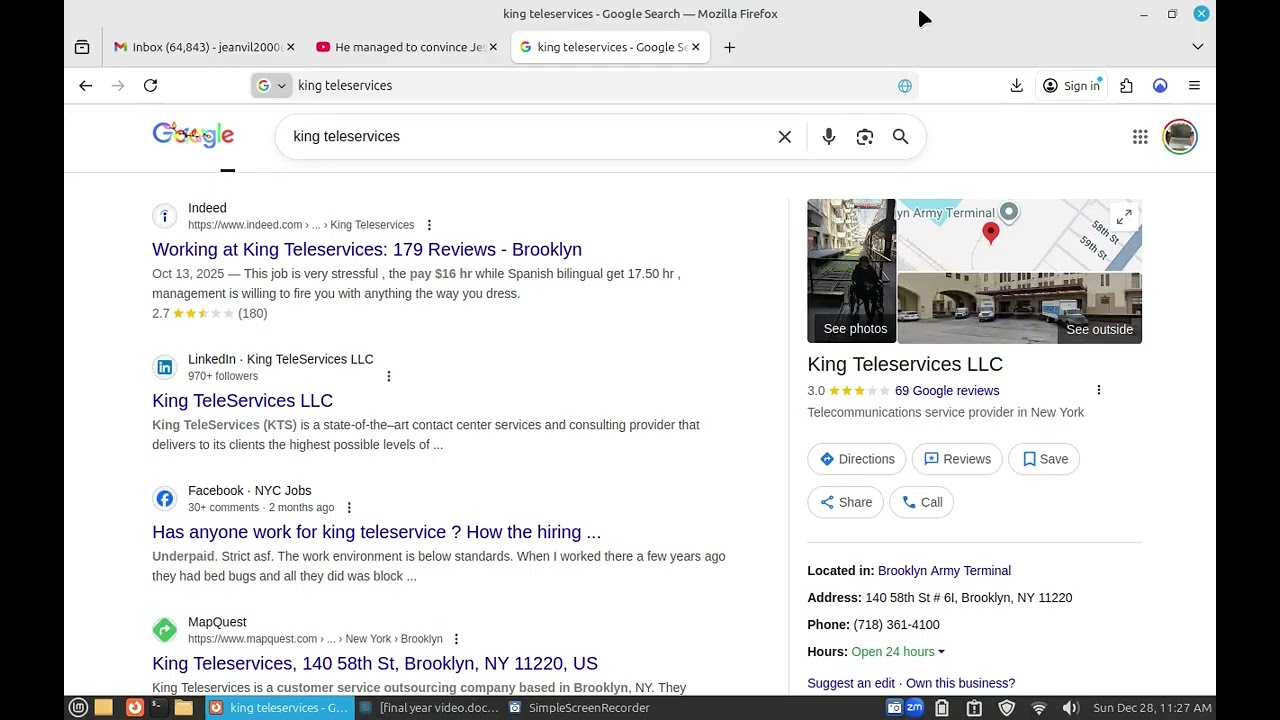Open the Indeed result's three-dot menu
The image size is (1280, 720).
click(429, 225)
